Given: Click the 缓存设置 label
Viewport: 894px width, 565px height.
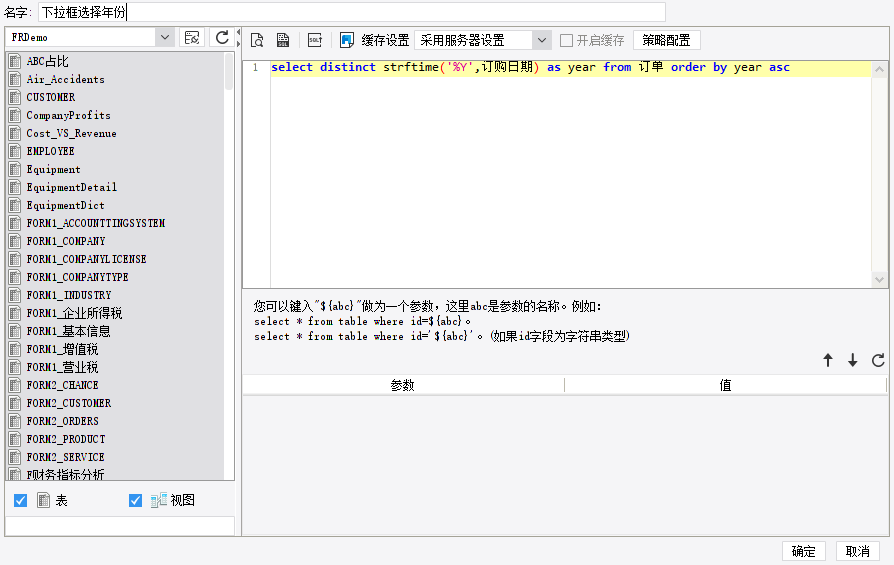Looking at the screenshot, I should pyautogui.click(x=385, y=40).
